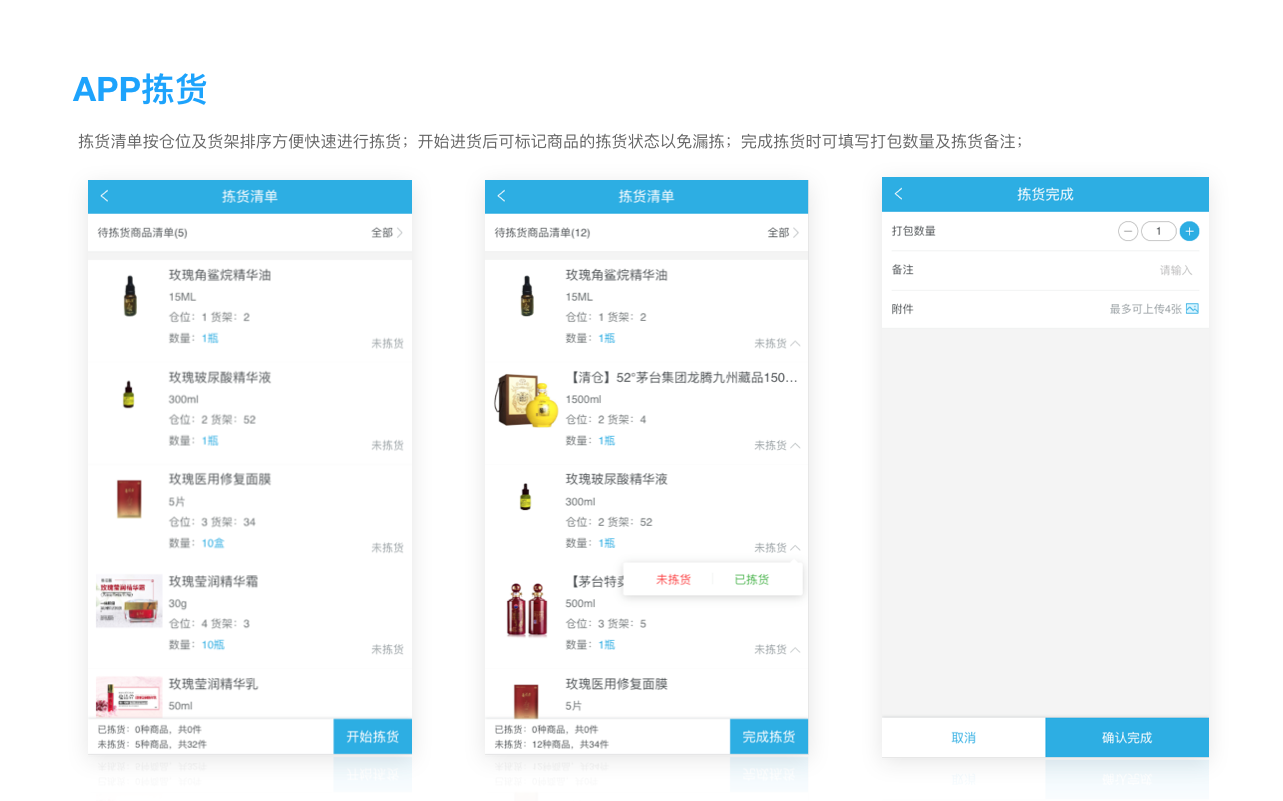The image size is (1283, 801).
Task: Select 未拣货 option in status popup
Action: (x=673, y=579)
